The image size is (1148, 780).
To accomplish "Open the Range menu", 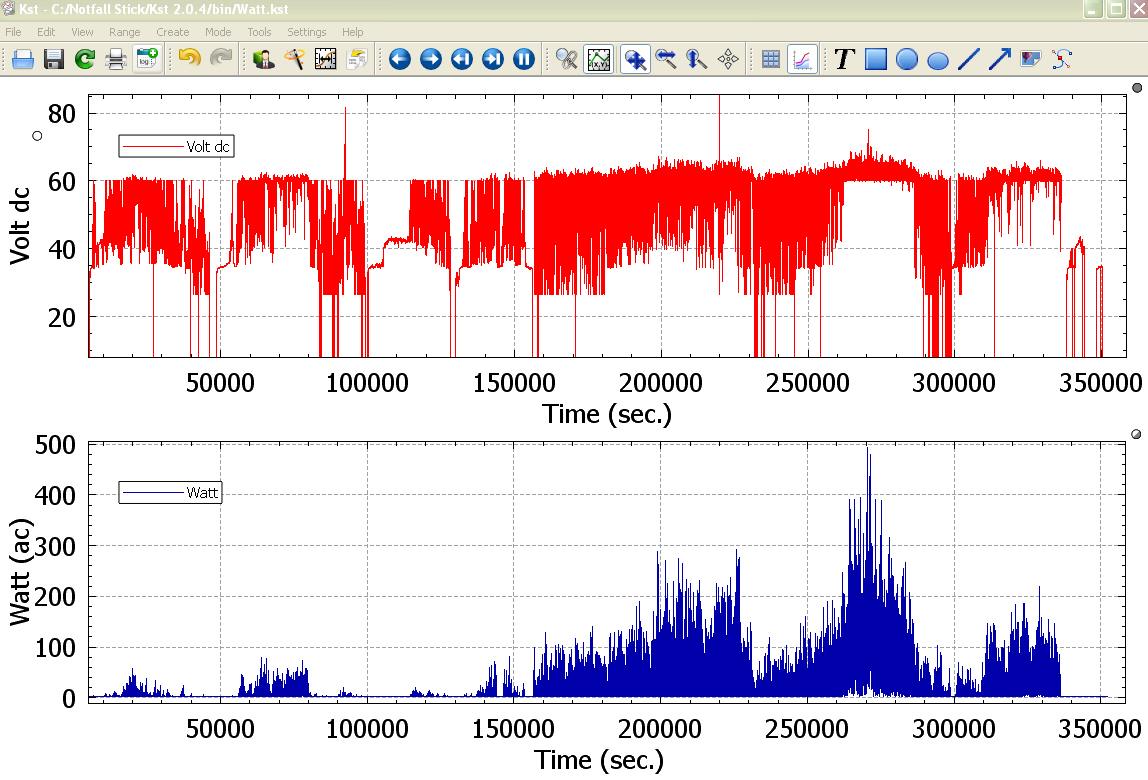I will [x=125, y=32].
